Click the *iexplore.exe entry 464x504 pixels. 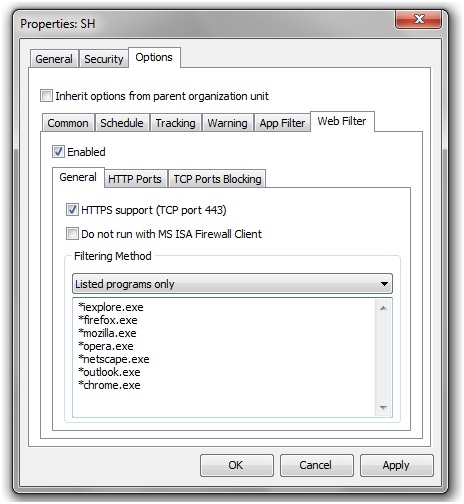(x=111, y=307)
